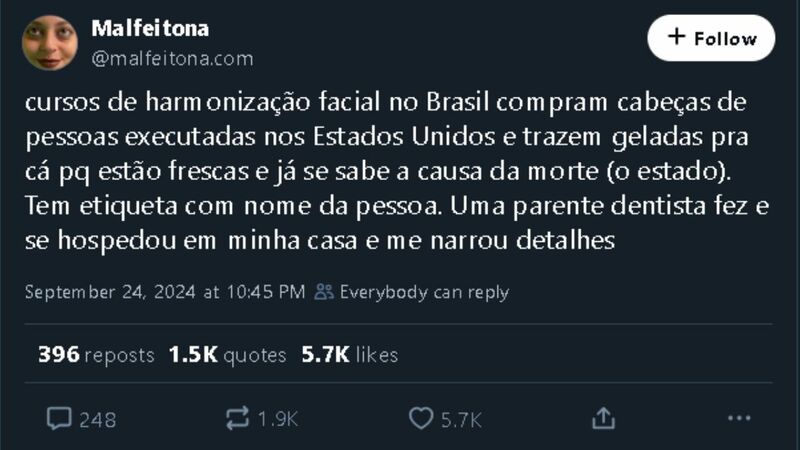800x450 pixels.
Task: View the 1.5K quotes list
Action: point(229,355)
